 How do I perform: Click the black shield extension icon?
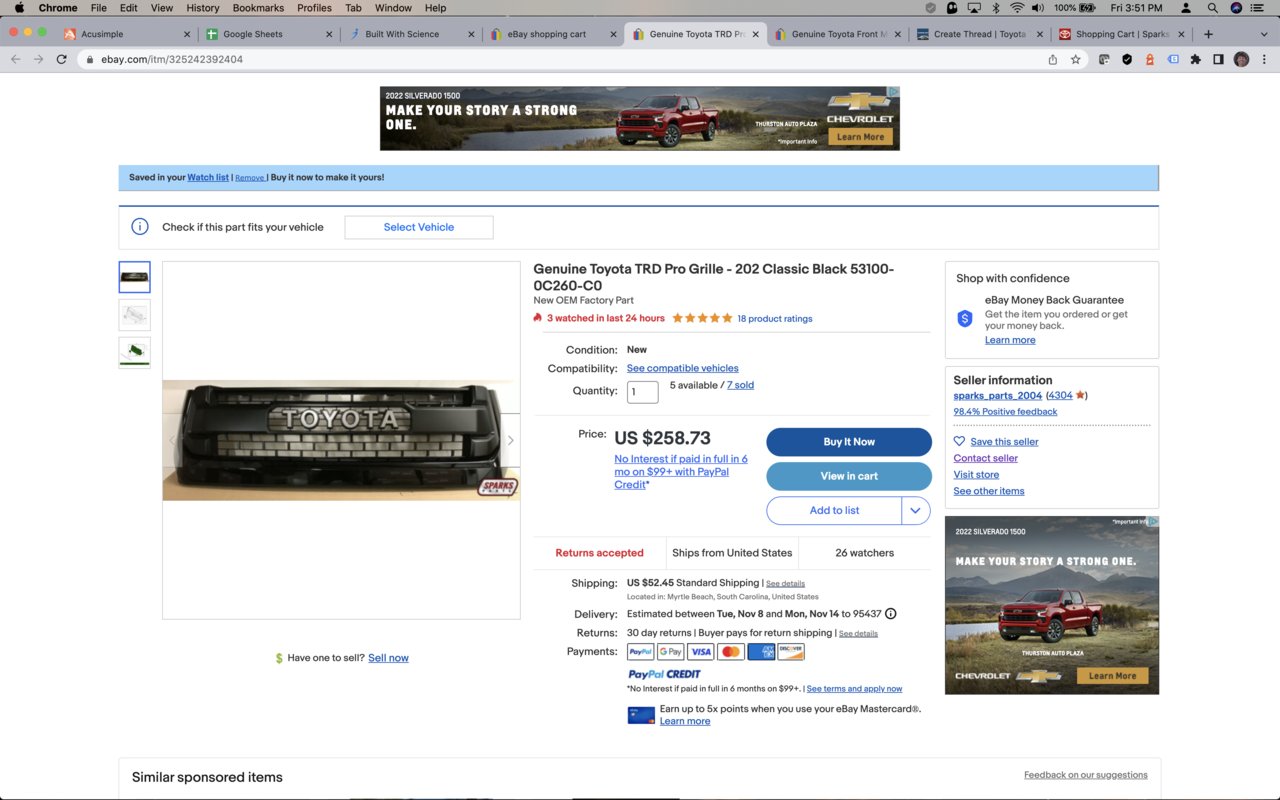[1127, 59]
